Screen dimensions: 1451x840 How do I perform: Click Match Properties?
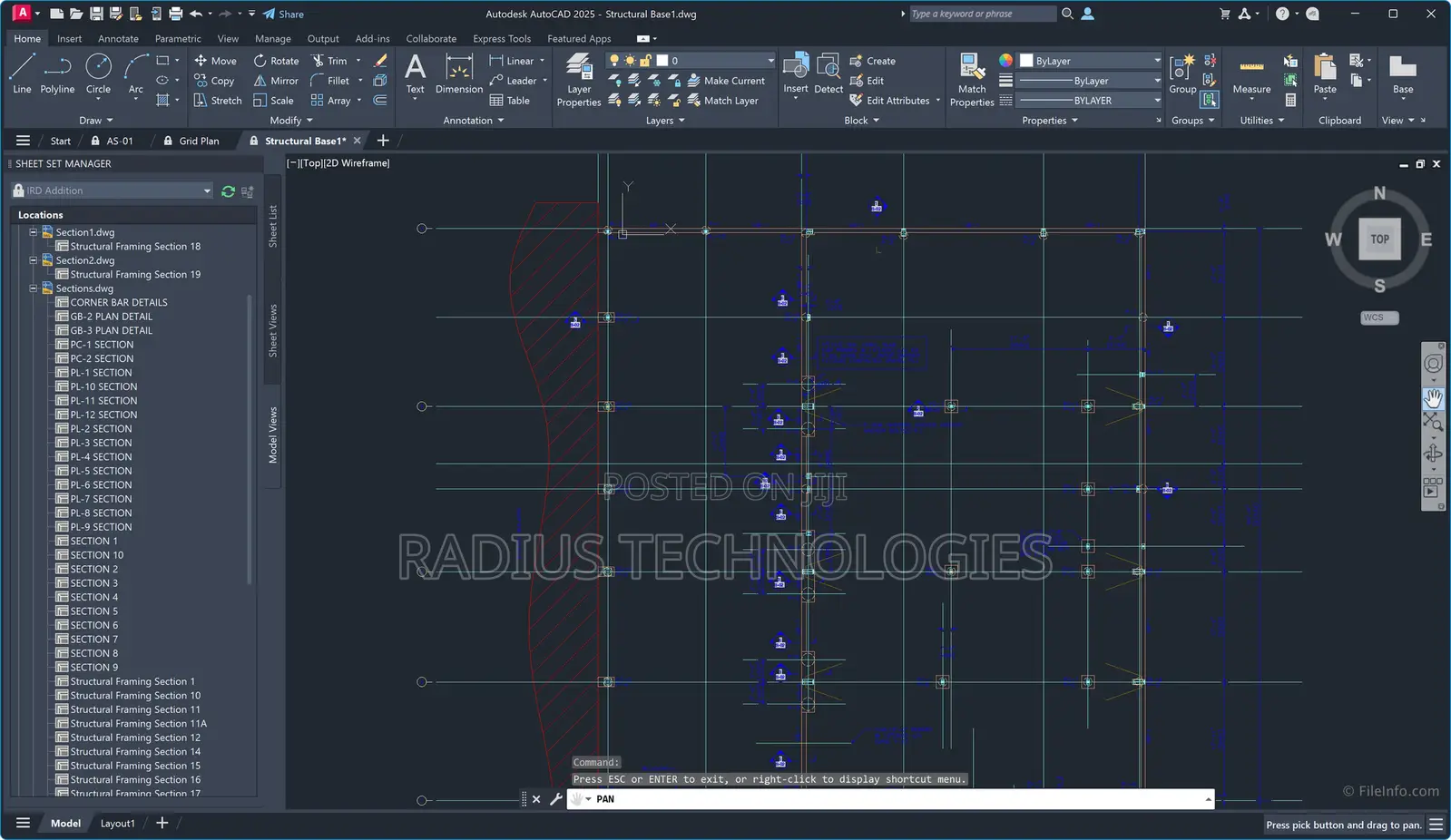(972, 80)
